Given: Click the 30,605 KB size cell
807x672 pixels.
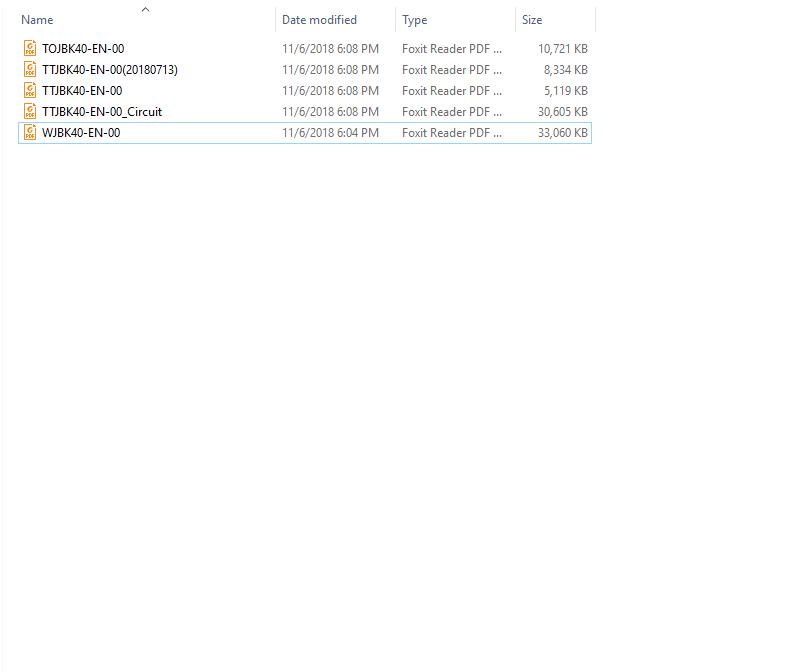Looking at the screenshot, I should (x=563, y=112).
